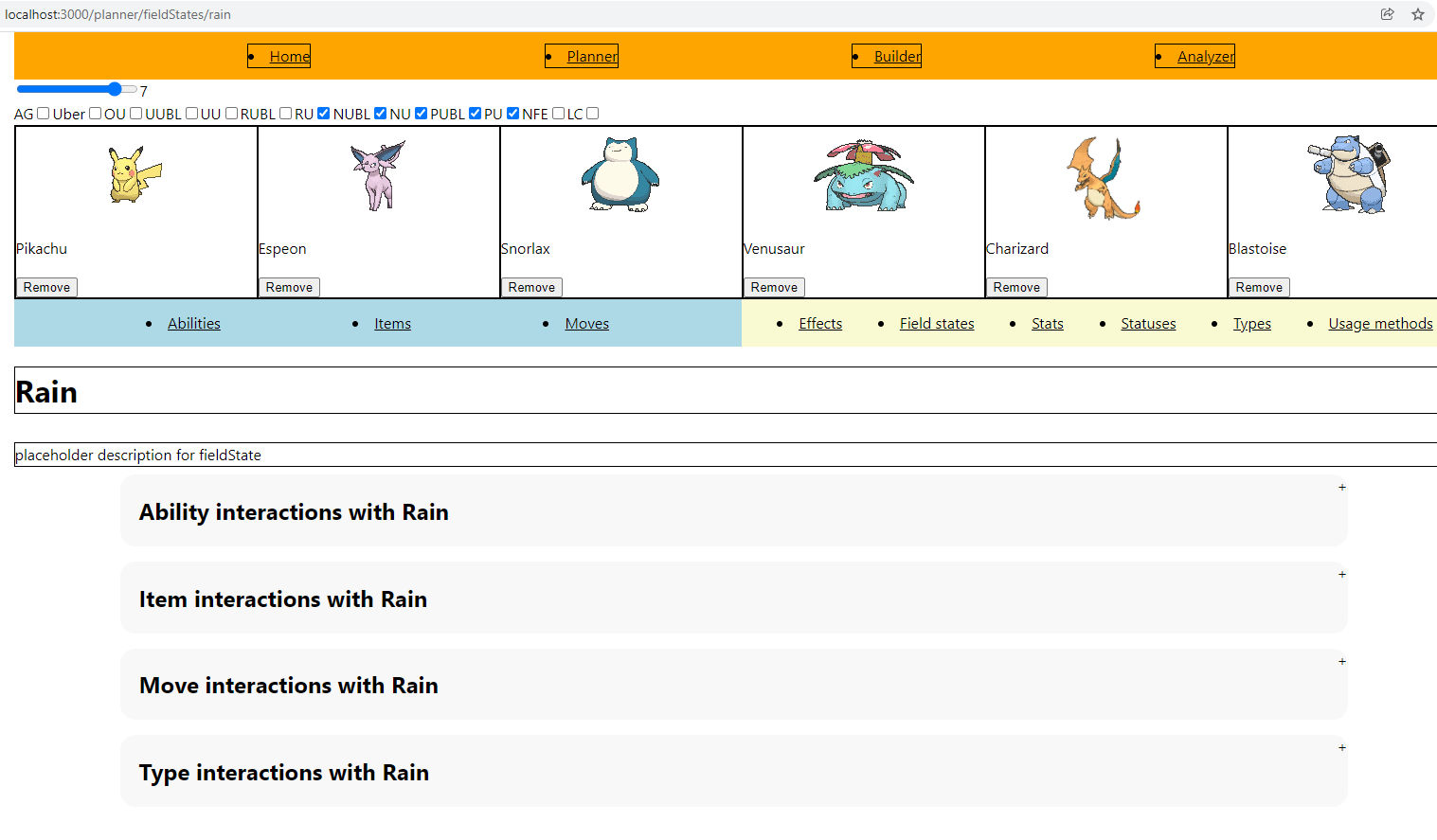Go to the Home page

289,57
